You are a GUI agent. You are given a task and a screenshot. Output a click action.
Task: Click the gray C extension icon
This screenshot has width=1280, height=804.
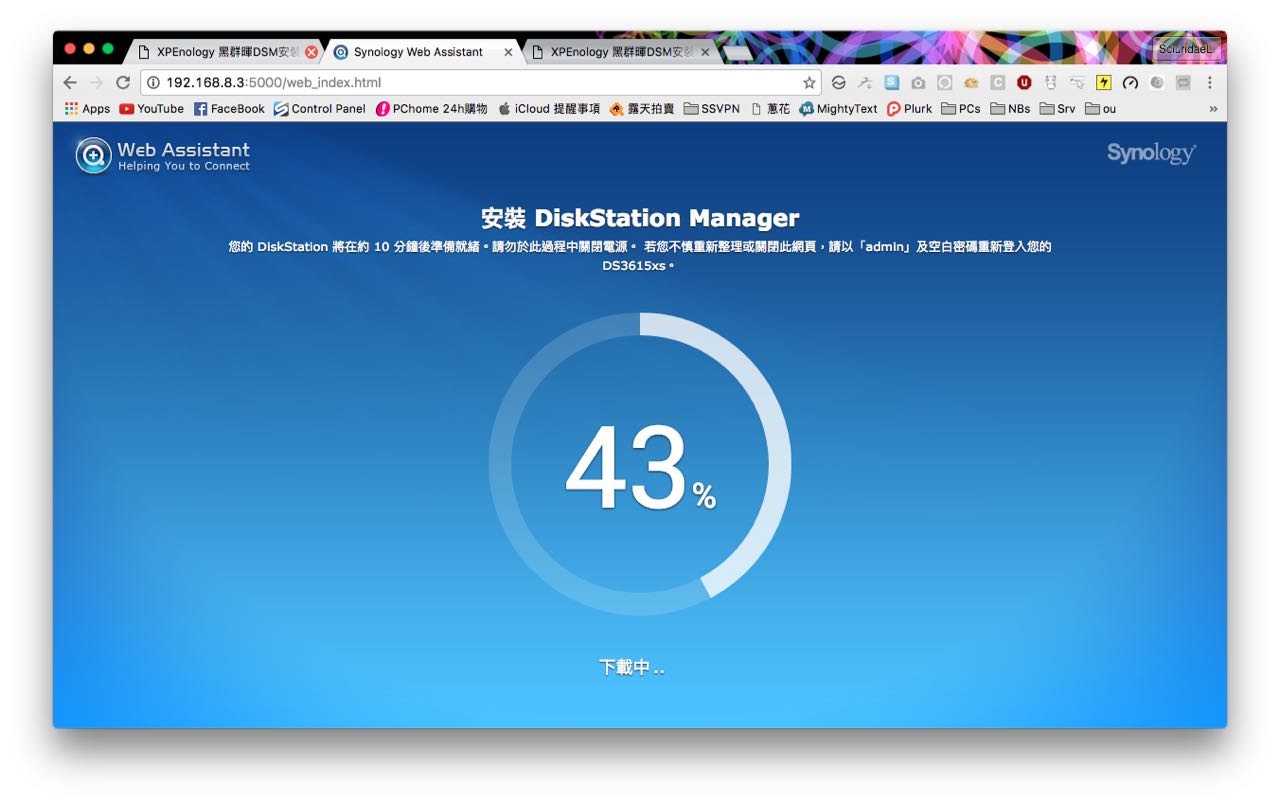pyautogui.click(x=997, y=83)
